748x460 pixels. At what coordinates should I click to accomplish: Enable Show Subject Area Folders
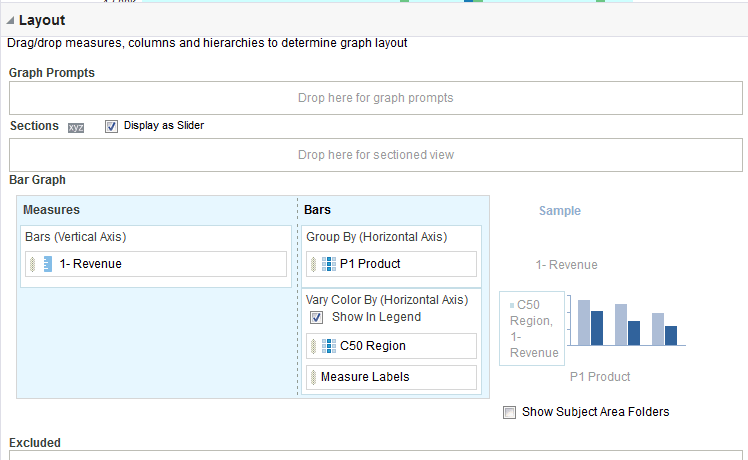point(510,412)
